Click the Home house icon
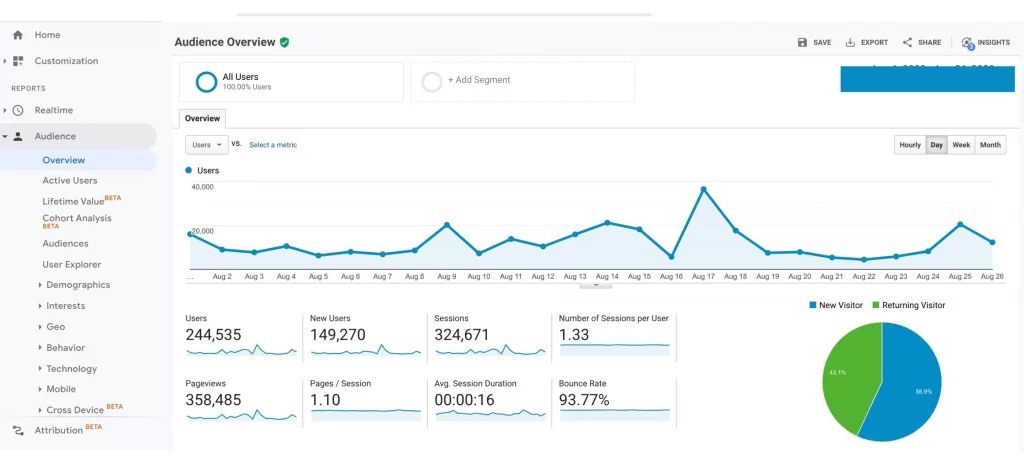1024x464 pixels. tap(18, 35)
